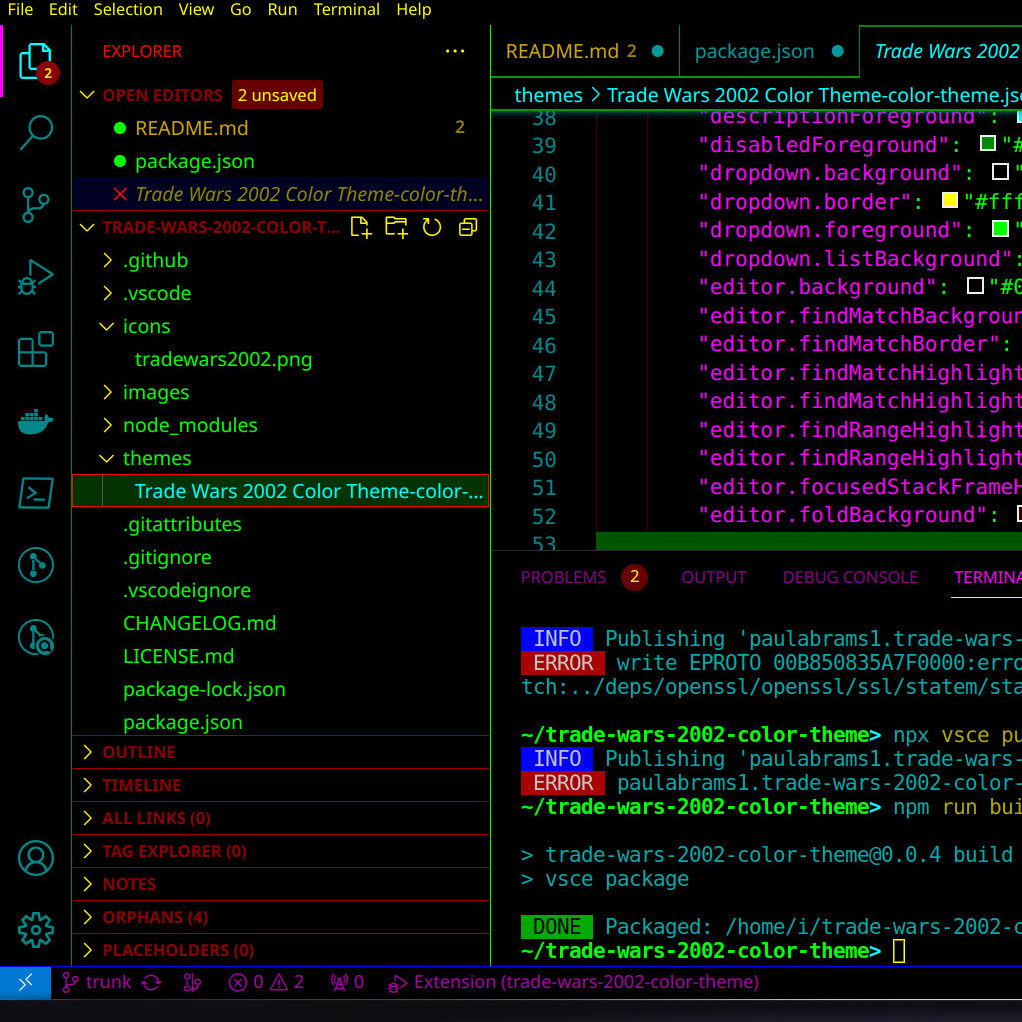This screenshot has height=1022, width=1022.
Task: Open the Manage gear icon
Action: point(35,930)
